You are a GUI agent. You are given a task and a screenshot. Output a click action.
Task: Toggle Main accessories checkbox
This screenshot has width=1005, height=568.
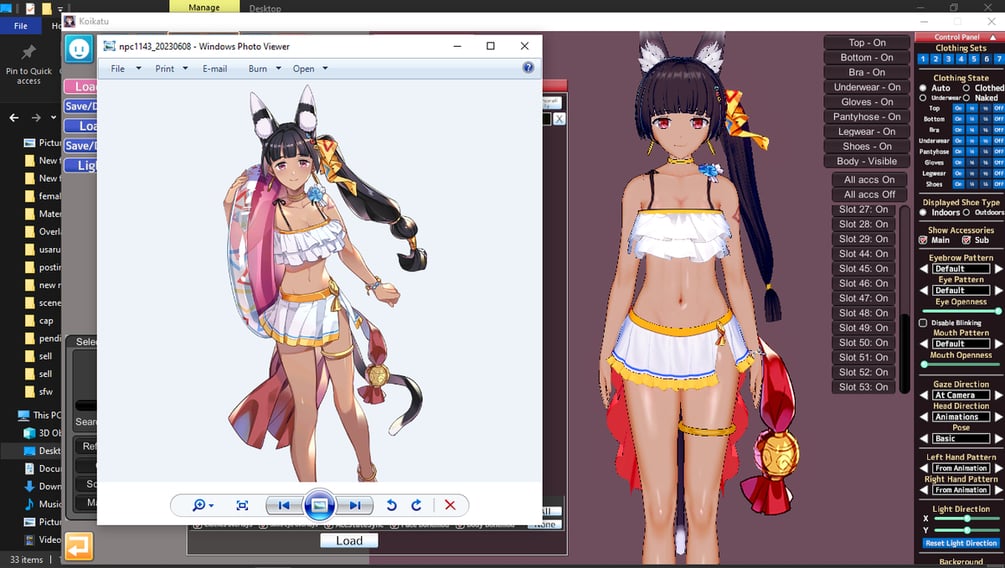[x=923, y=240]
